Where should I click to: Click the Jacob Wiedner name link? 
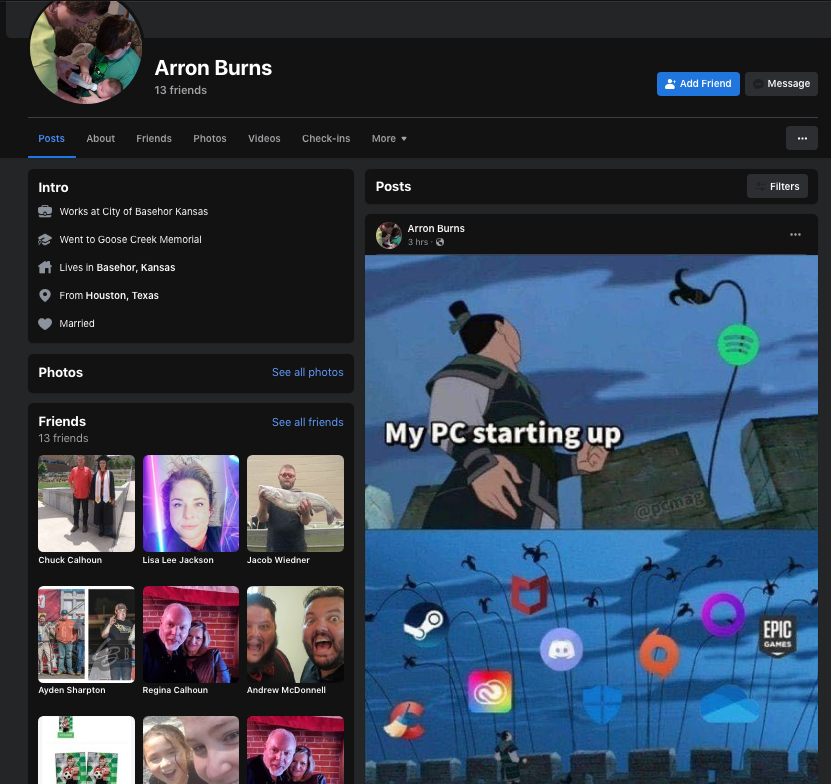pyautogui.click(x=278, y=560)
